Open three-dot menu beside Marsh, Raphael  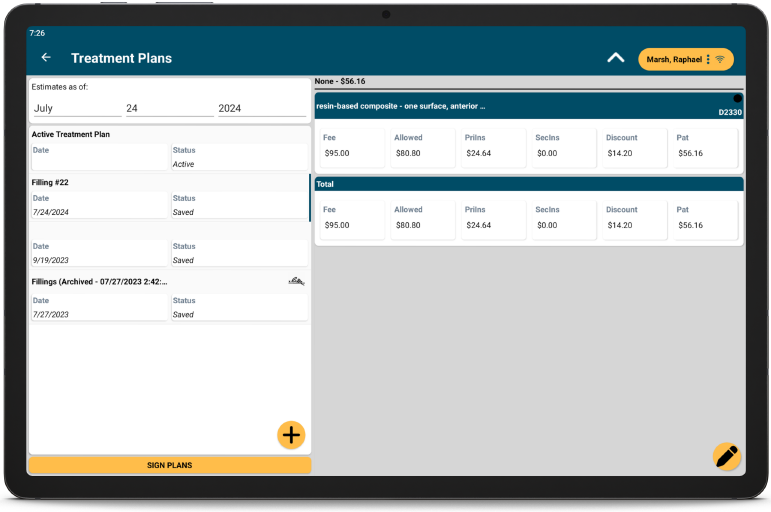coord(708,60)
